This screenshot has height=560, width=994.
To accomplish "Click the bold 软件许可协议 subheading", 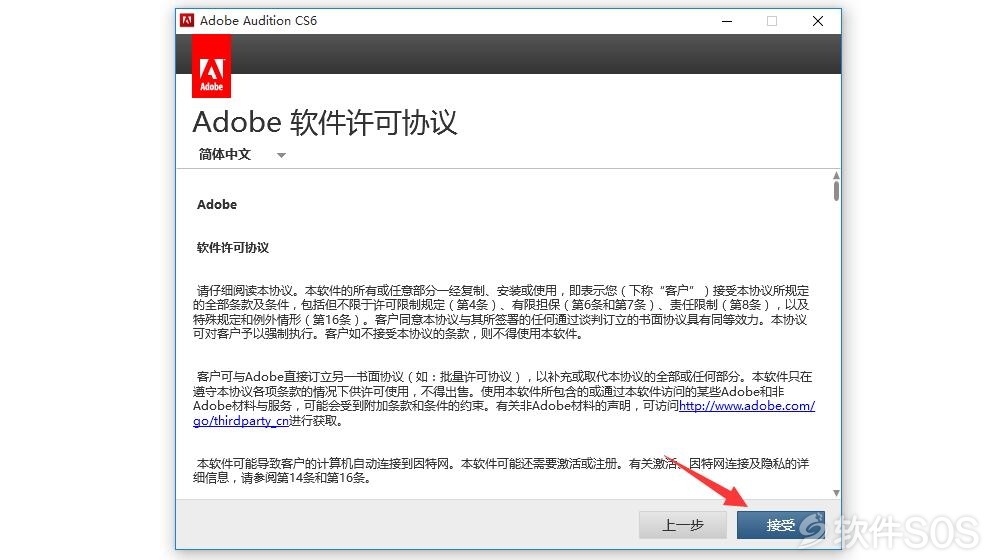I will (x=233, y=247).
